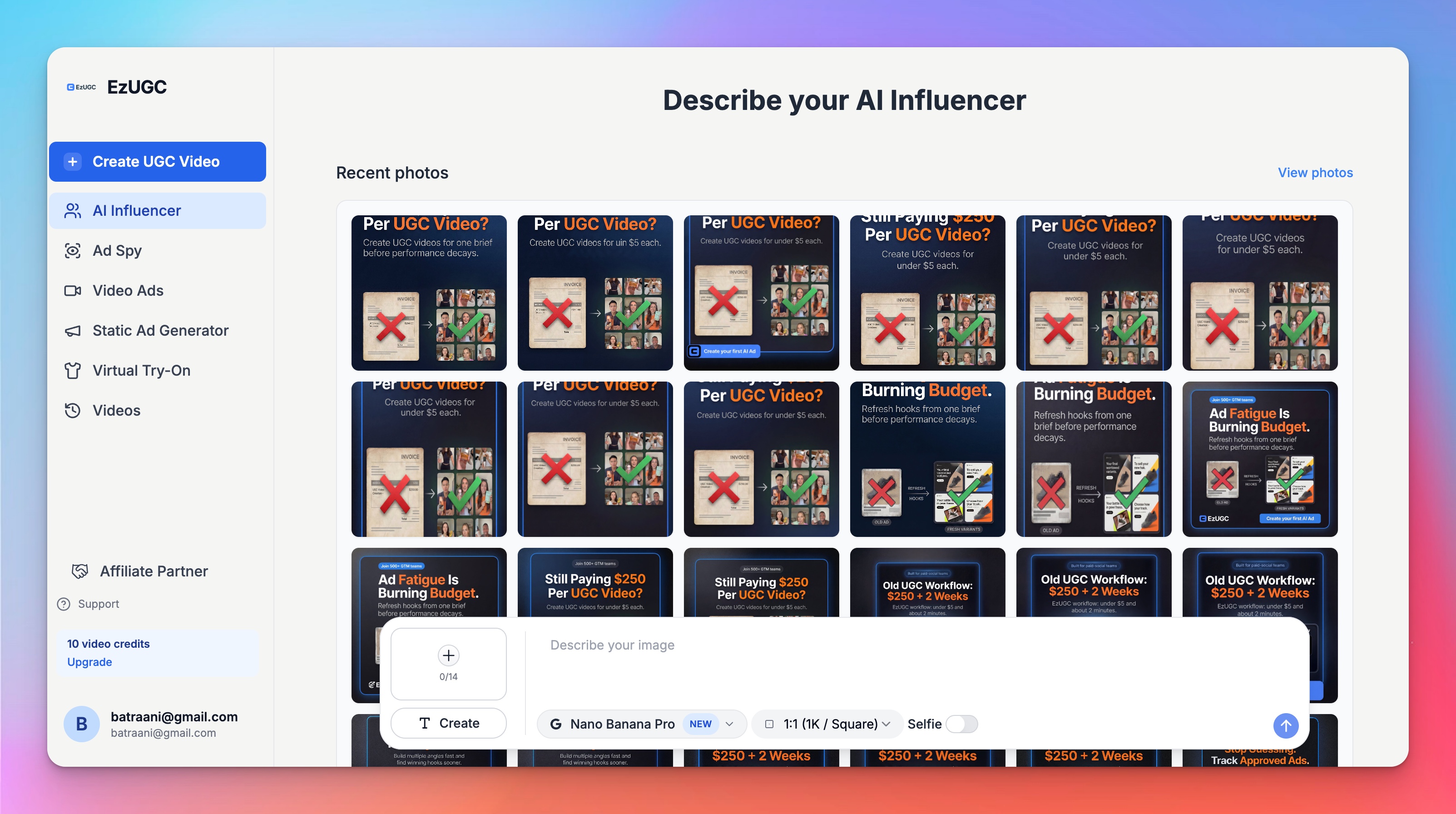The height and width of the screenshot is (814, 1456).
Task: Open the Create UGC Video menu item
Action: click(158, 162)
